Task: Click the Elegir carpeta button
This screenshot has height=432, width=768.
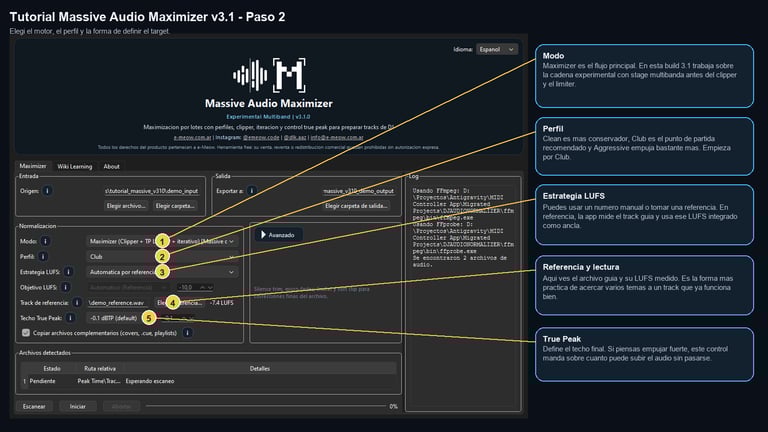Action: (175, 206)
